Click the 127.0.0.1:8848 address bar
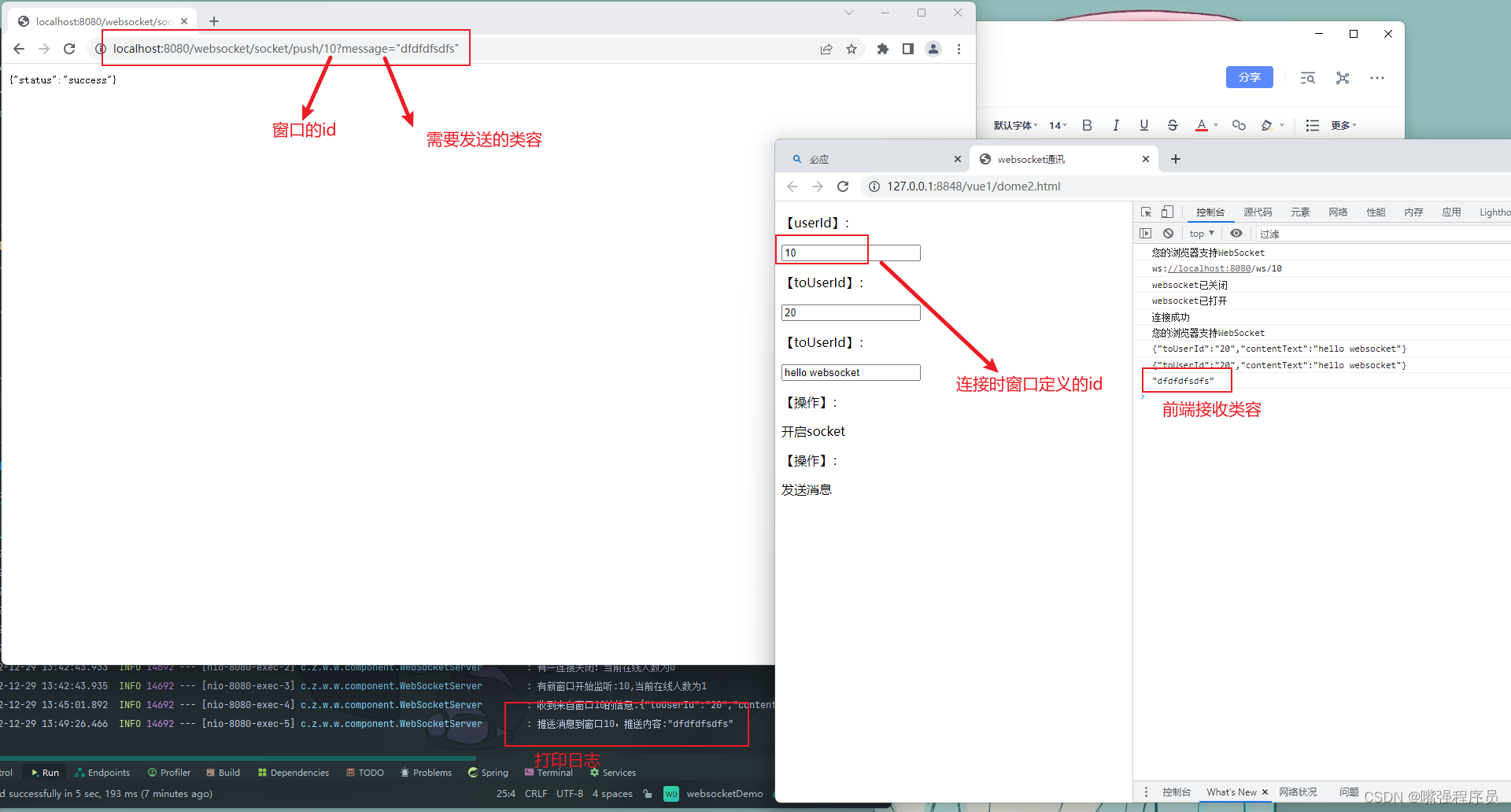 point(973,186)
